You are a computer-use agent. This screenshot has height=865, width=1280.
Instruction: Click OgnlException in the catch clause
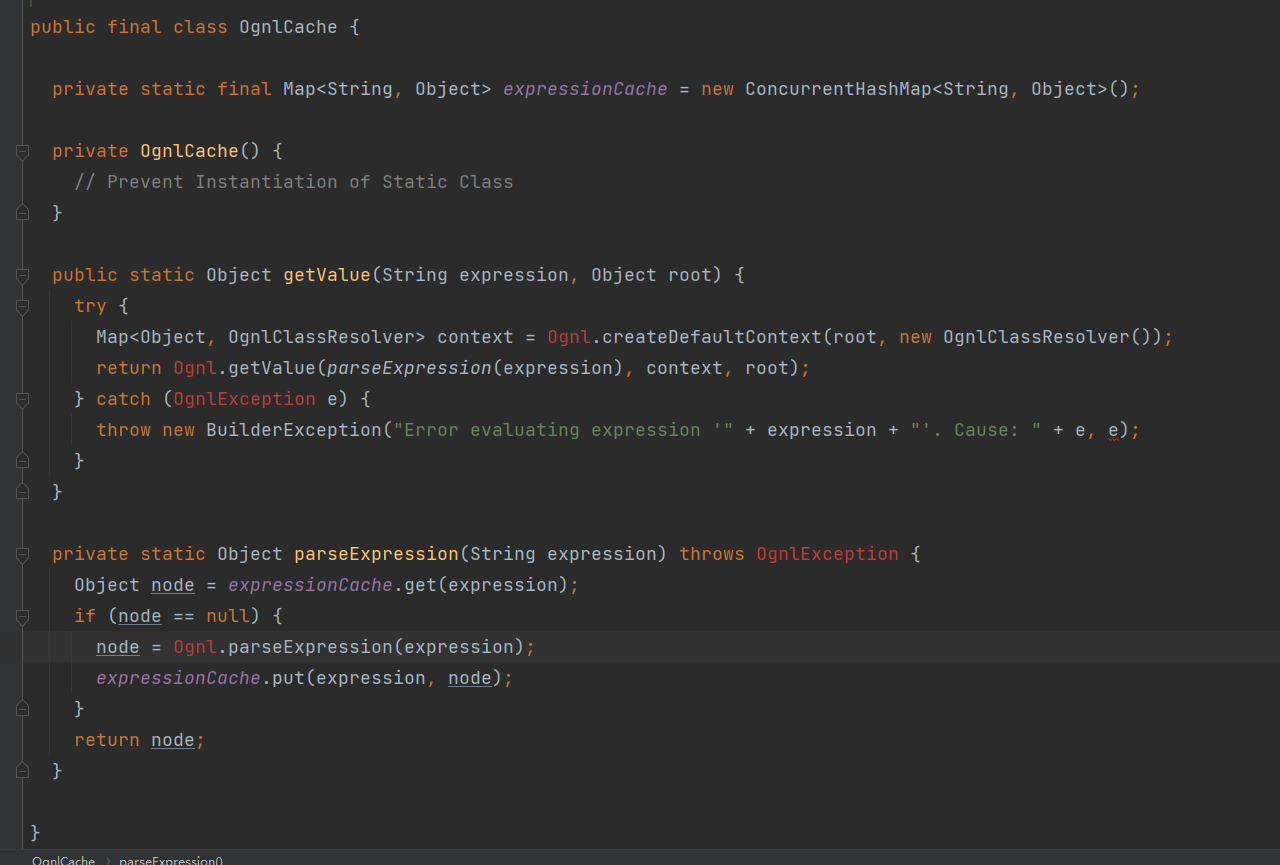tap(245, 399)
